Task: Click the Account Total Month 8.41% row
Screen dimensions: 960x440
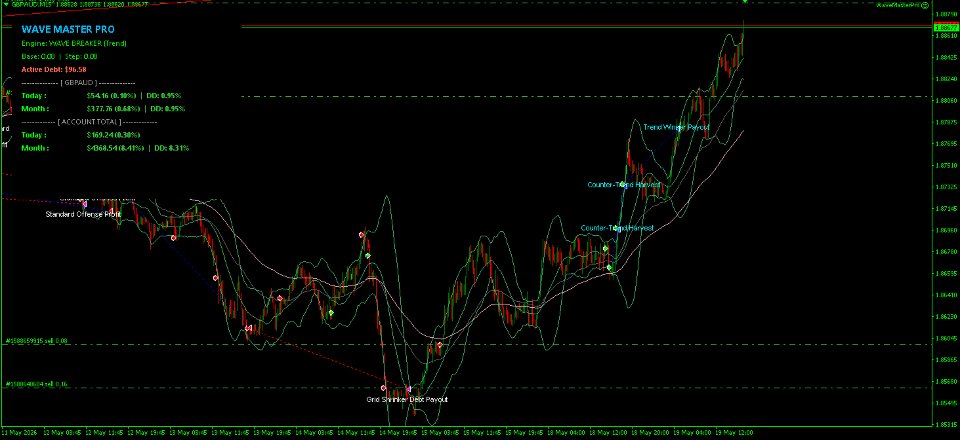Action: 105,148
